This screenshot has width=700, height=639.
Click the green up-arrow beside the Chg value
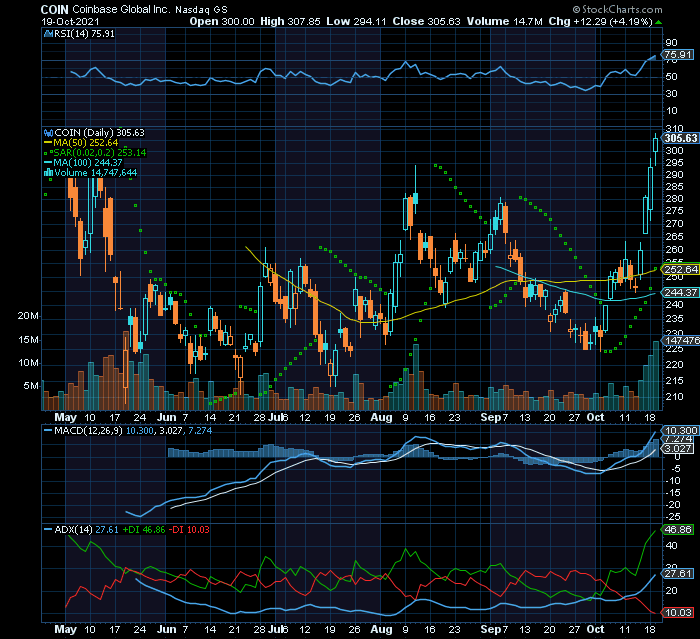[658, 22]
